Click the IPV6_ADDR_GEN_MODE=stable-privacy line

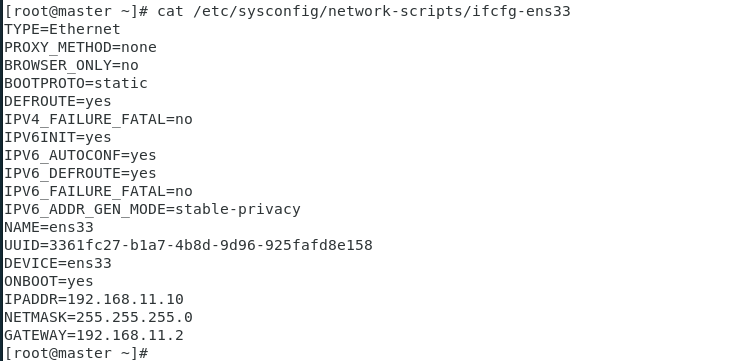(x=152, y=209)
